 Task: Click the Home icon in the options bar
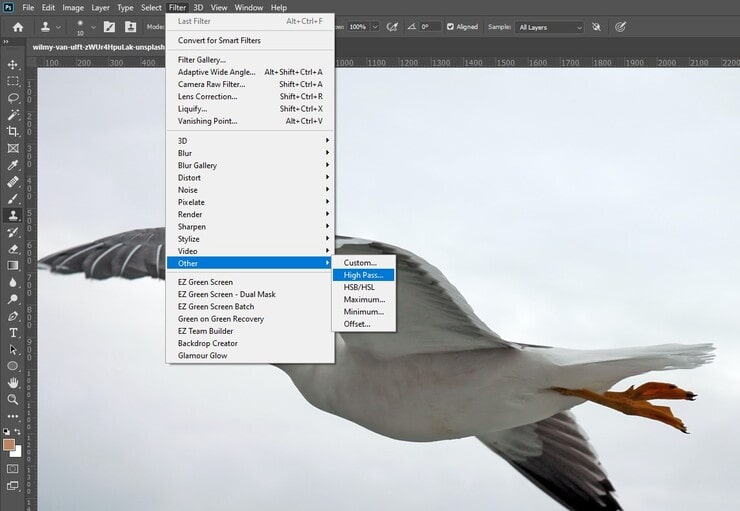pyautogui.click(x=18, y=27)
